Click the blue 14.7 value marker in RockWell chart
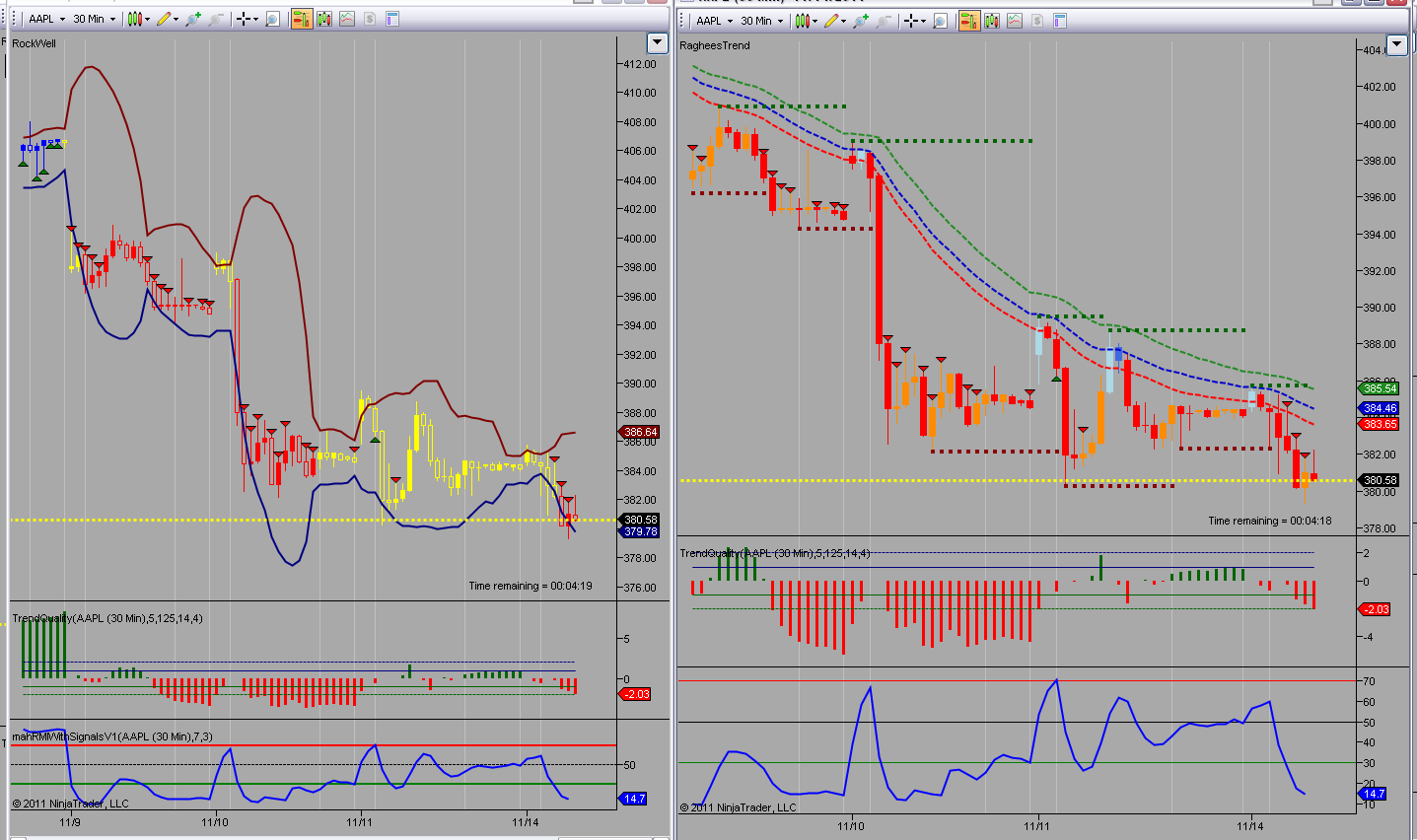The height and width of the screenshot is (840, 1417). click(633, 799)
